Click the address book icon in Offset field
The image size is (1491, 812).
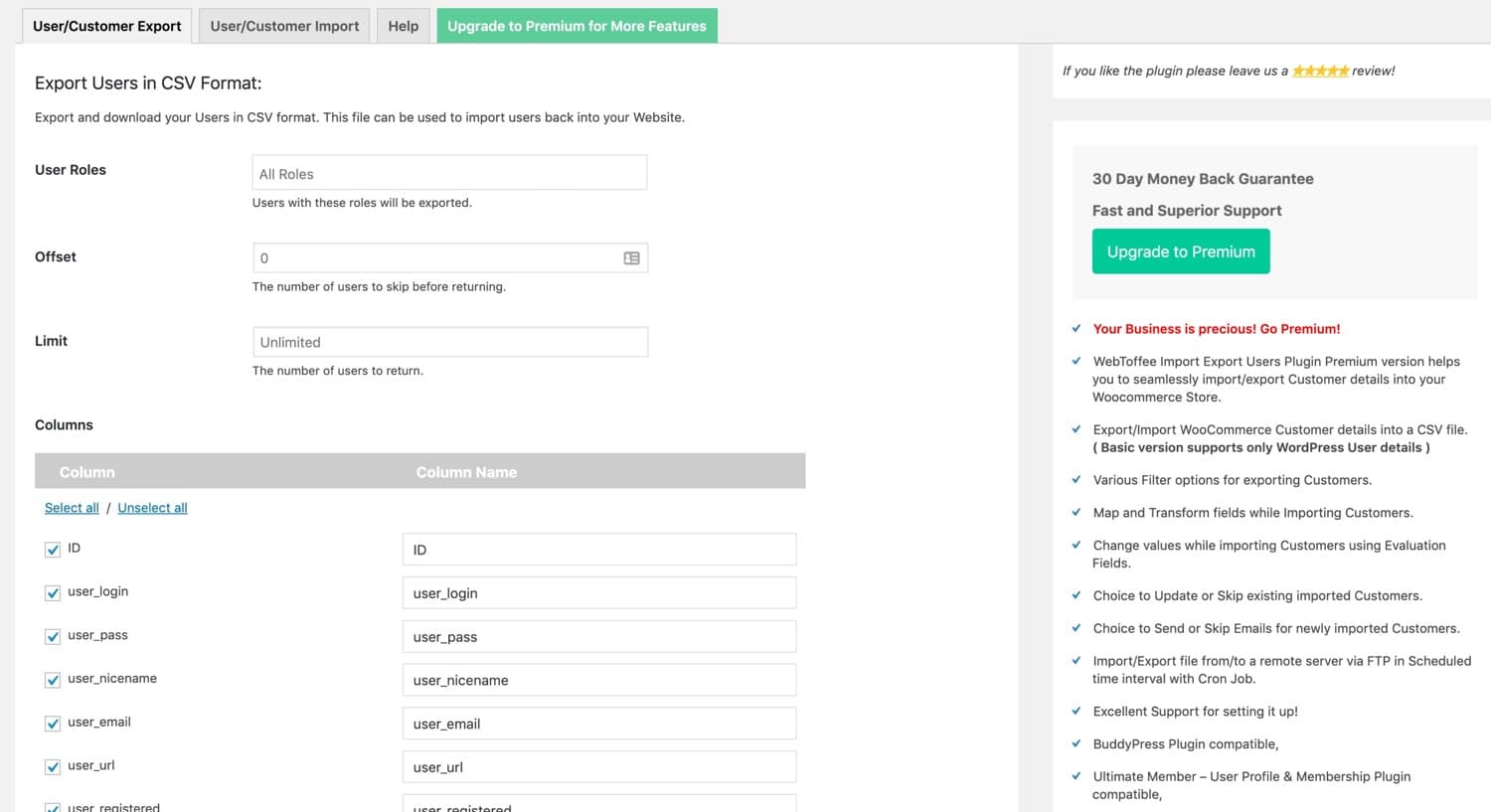point(631,257)
